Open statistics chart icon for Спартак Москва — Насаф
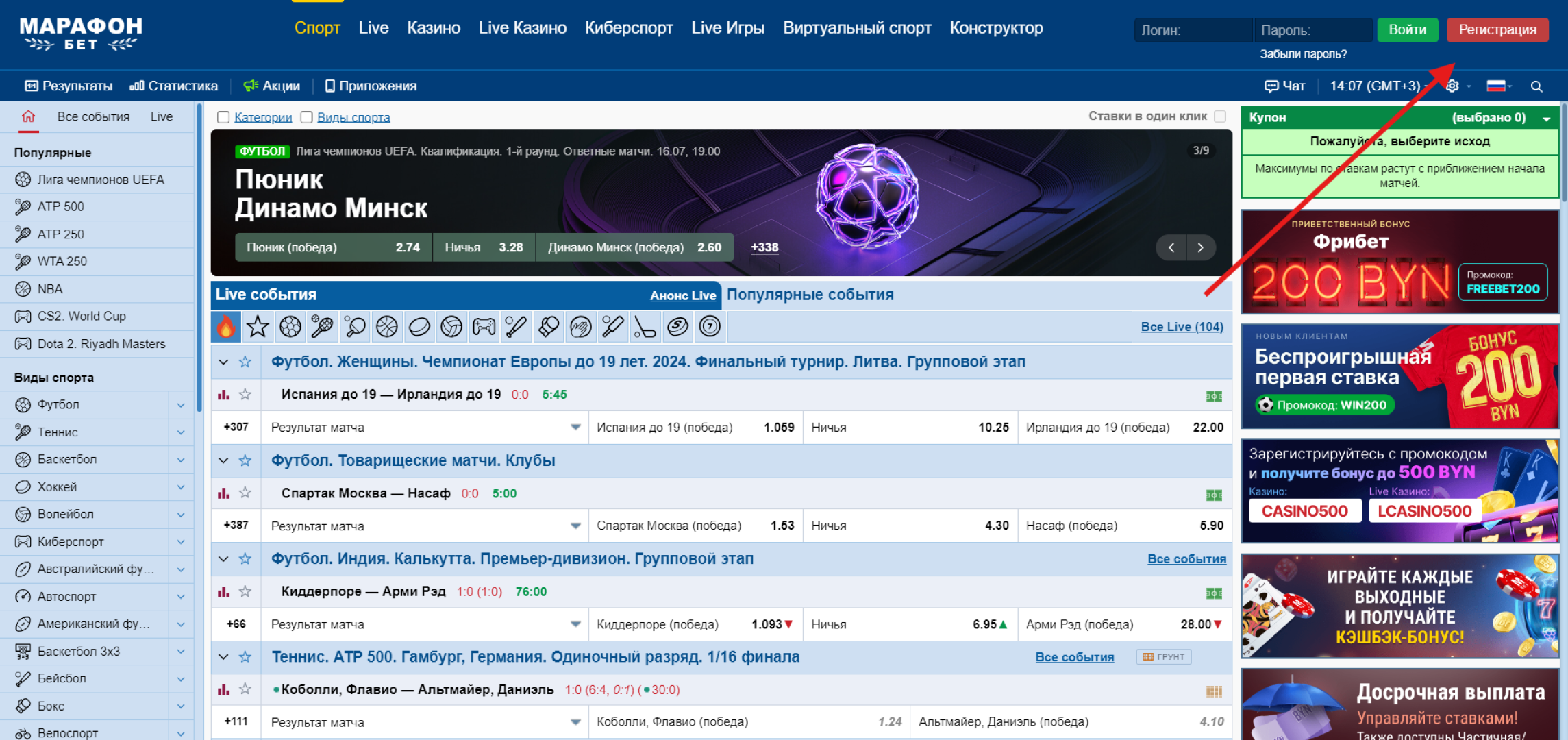Image resolution: width=1568 pixels, height=740 pixels. [x=223, y=493]
